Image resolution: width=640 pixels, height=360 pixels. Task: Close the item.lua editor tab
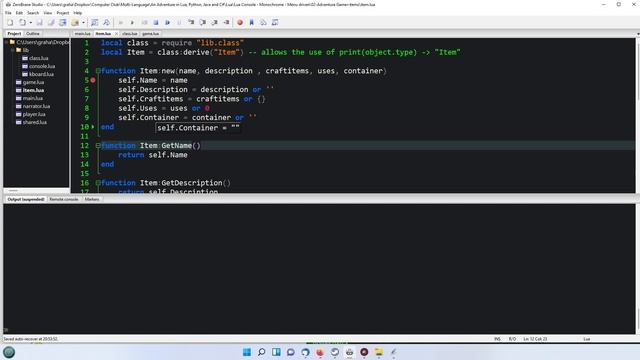[116, 33]
